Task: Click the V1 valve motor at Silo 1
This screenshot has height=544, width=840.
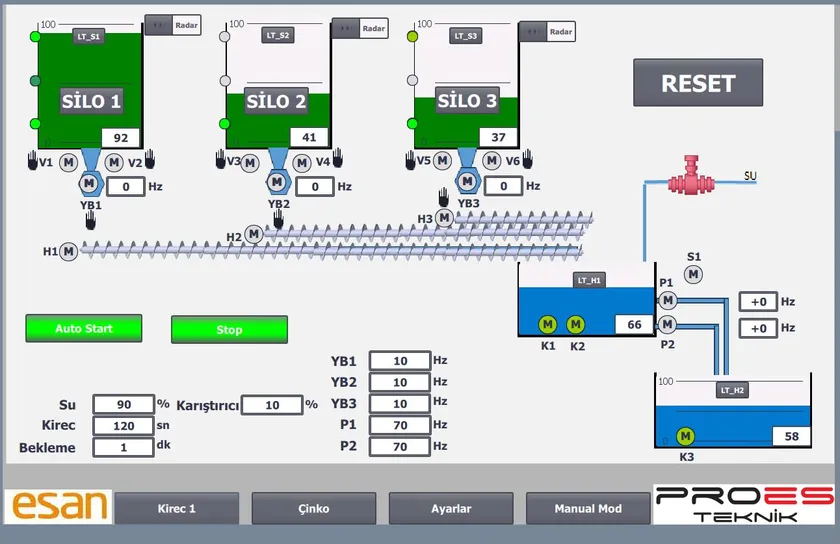Action: (x=68, y=161)
